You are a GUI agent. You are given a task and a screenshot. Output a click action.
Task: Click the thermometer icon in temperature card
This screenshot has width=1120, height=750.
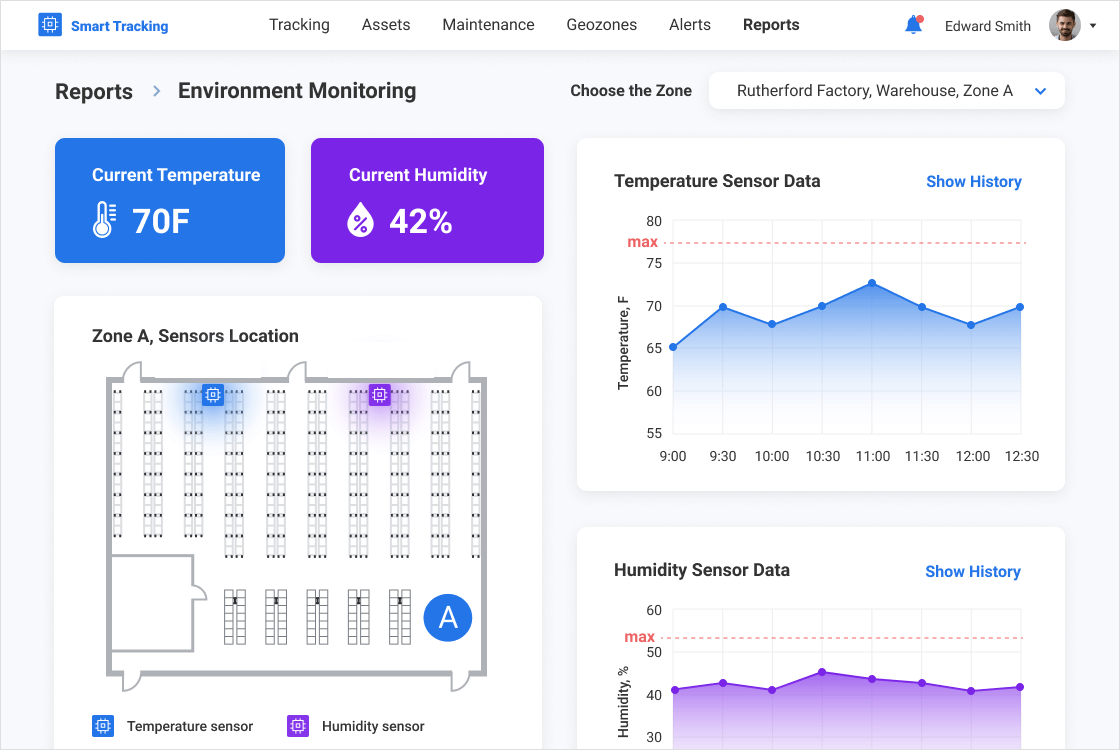point(104,220)
